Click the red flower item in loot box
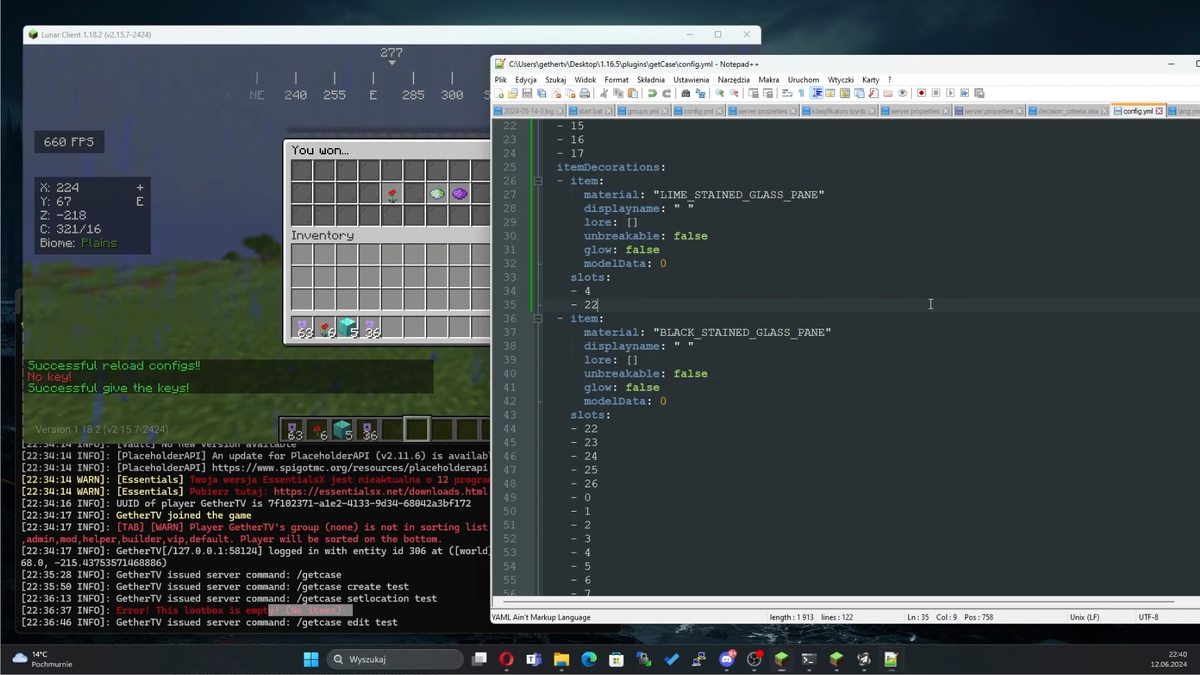The width and height of the screenshot is (1200, 675). (x=392, y=193)
